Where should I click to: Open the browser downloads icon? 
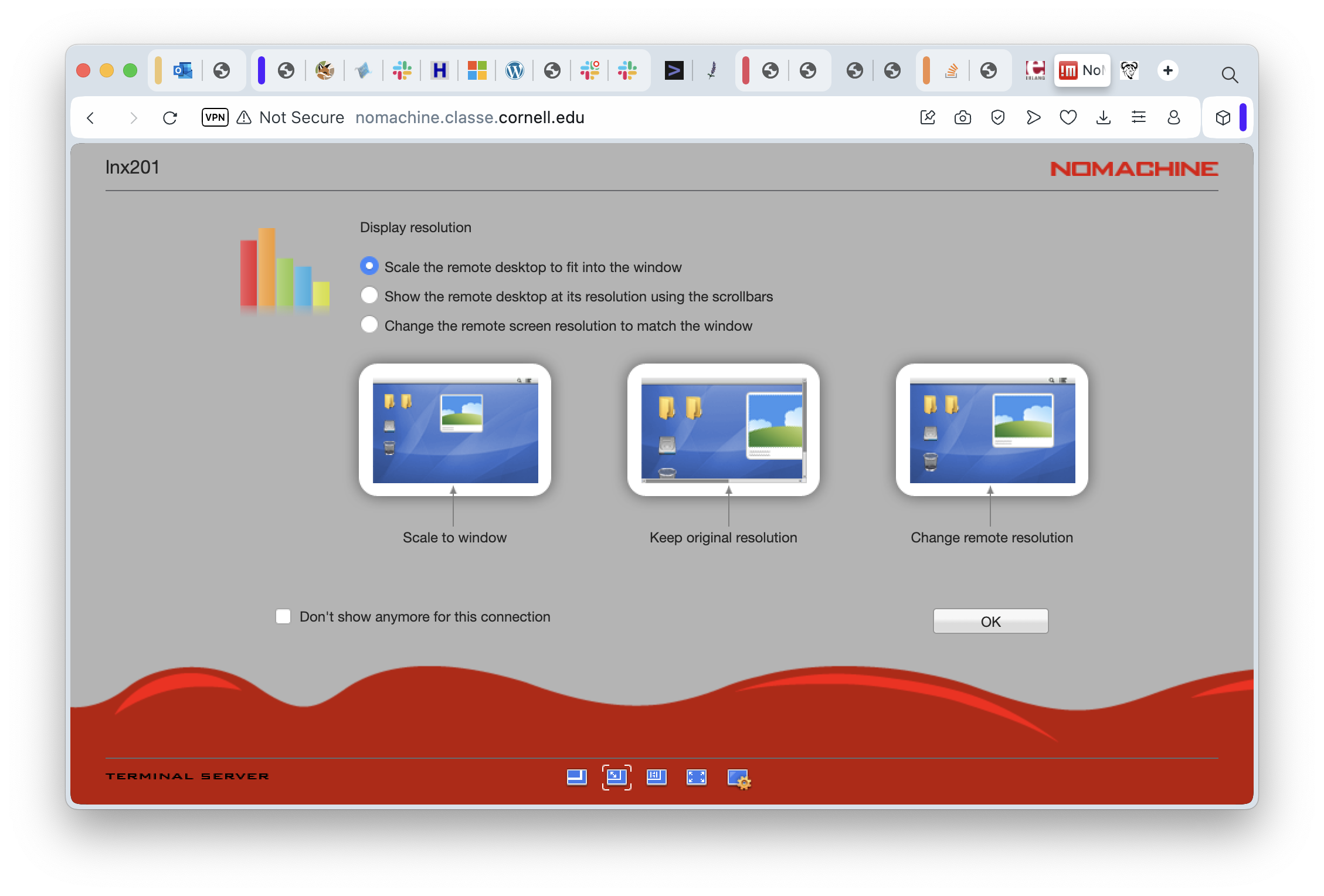[1103, 118]
